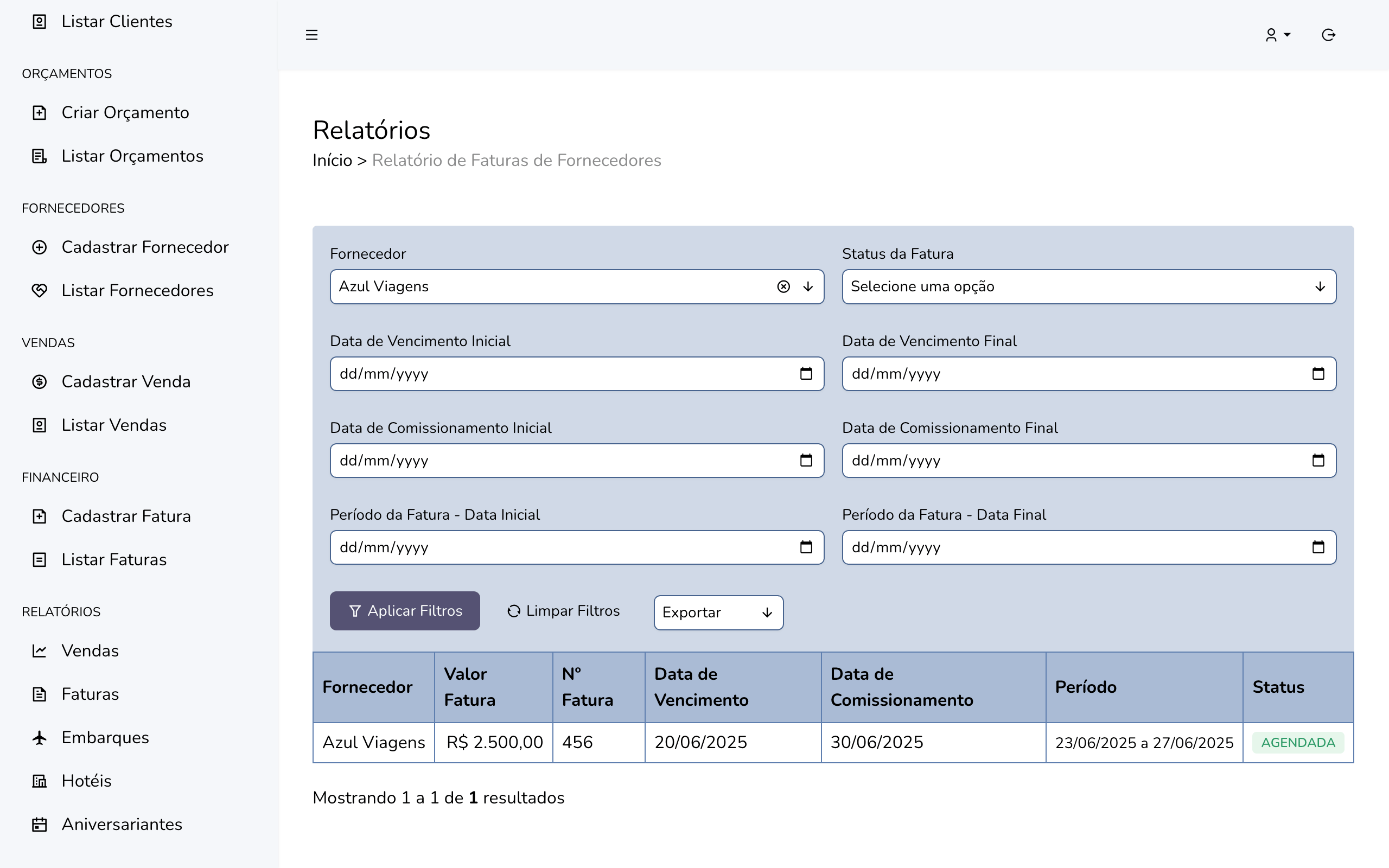Click Data de Vencimento Inicial date field
The width and height of the screenshot is (1389, 868).
577,374
